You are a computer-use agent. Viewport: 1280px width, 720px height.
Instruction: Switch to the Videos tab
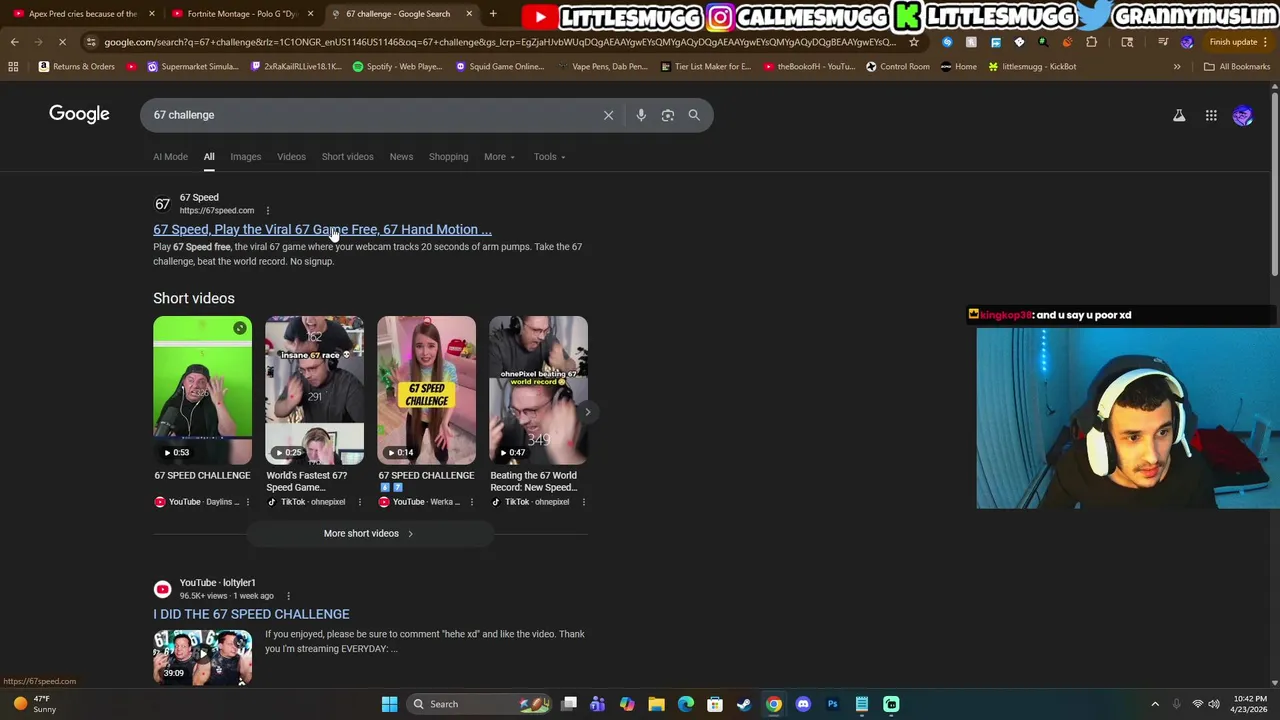[291, 157]
